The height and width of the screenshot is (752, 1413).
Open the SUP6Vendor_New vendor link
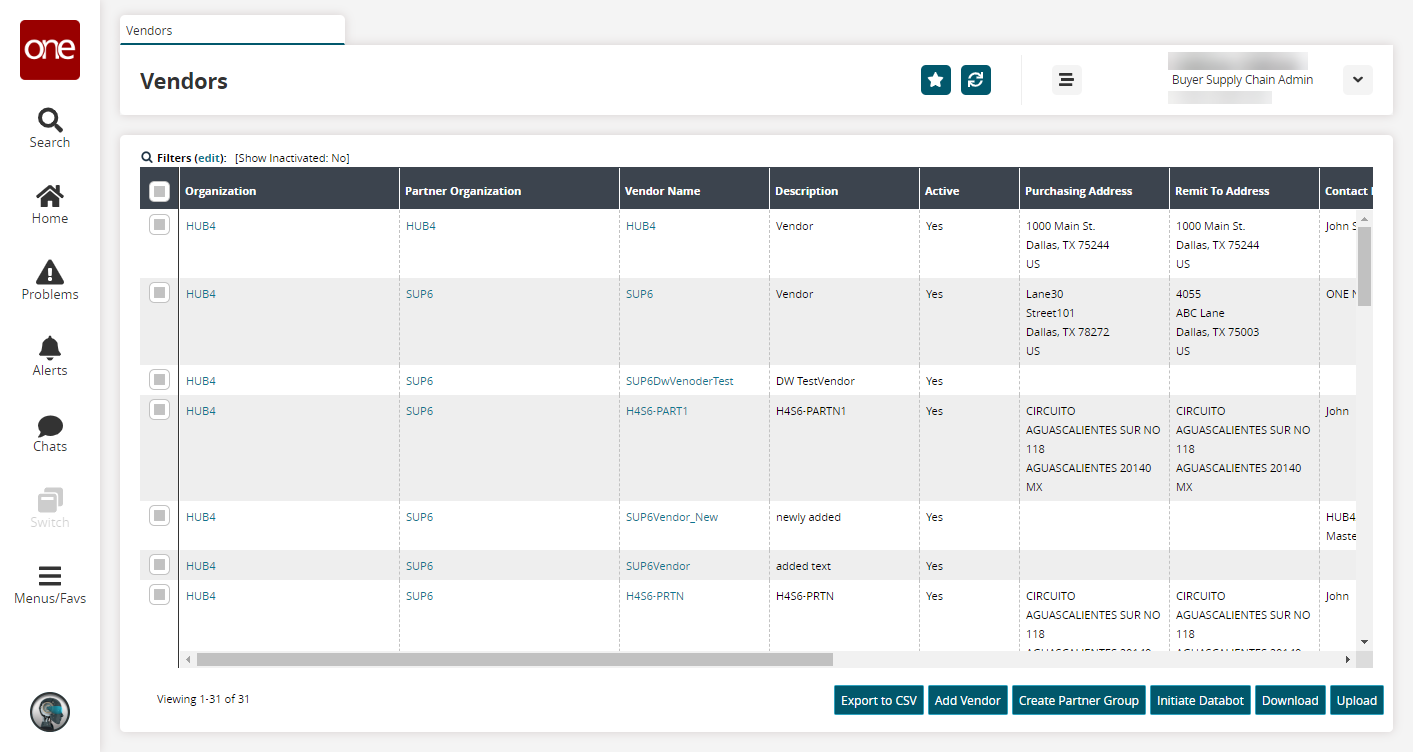[671, 517]
